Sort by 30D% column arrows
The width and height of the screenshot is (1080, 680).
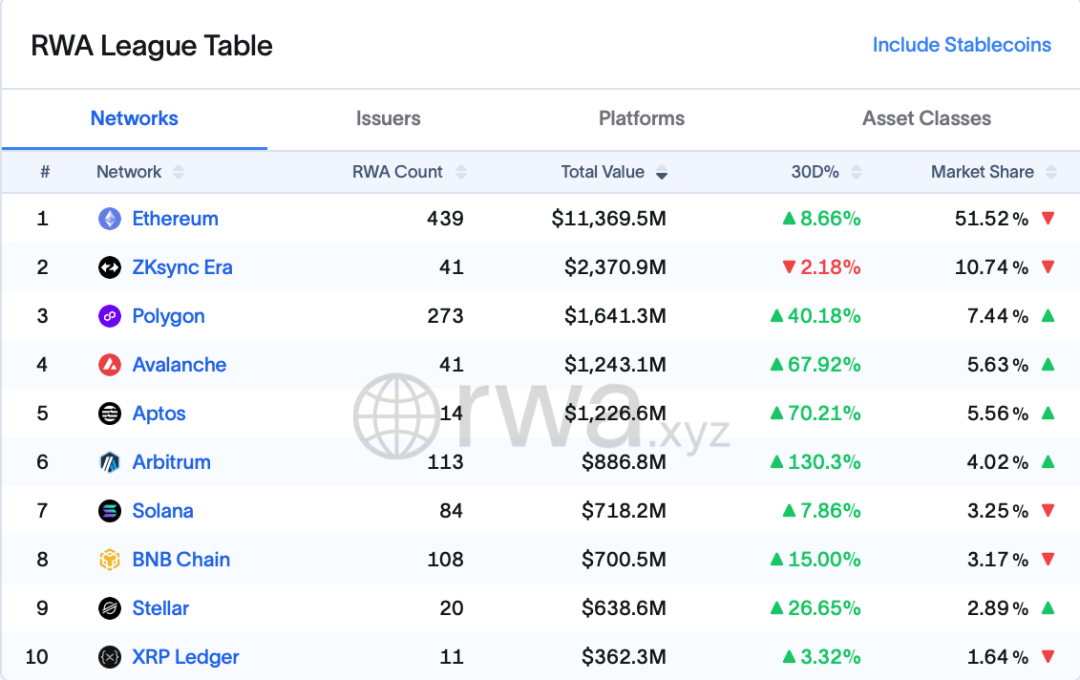[x=856, y=172]
